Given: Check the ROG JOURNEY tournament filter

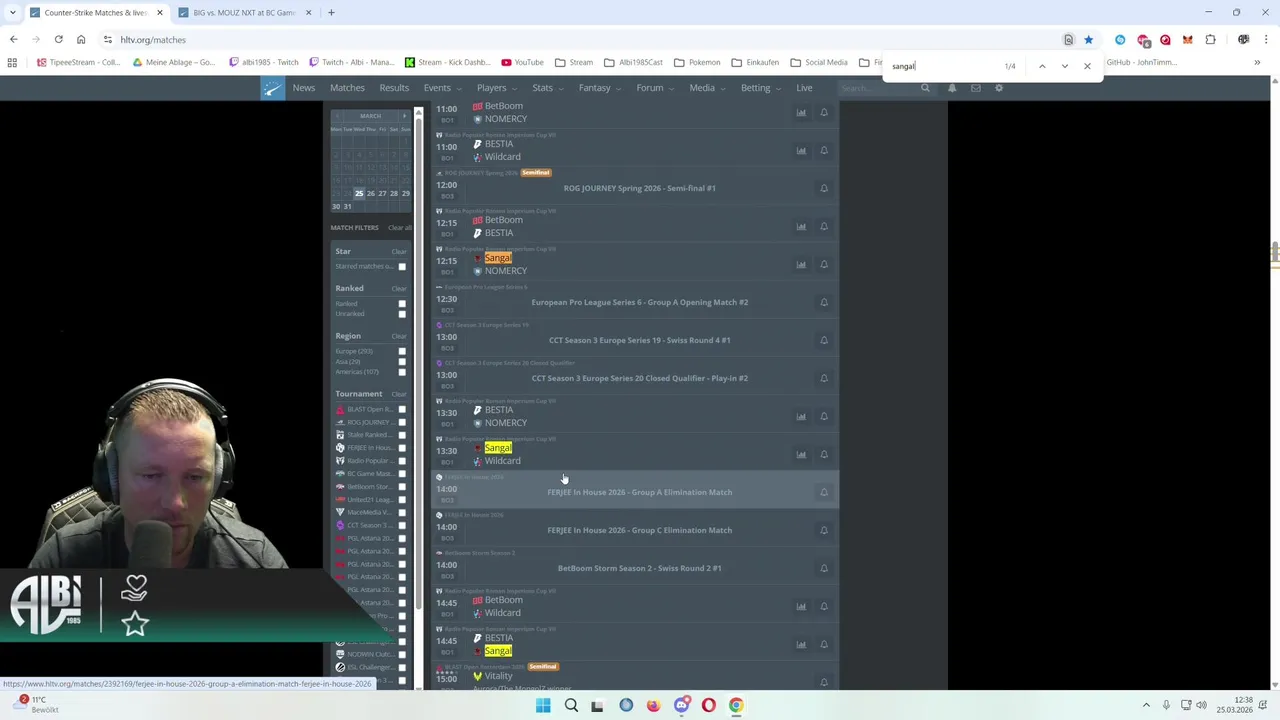Looking at the screenshot, I should pyautogui.click(x=402, y=422).
